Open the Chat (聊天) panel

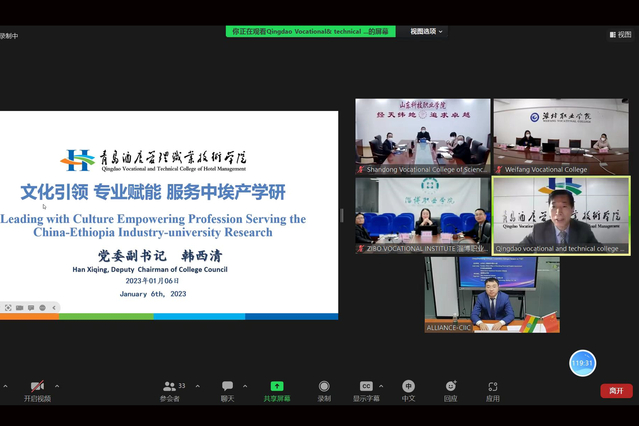227,386
